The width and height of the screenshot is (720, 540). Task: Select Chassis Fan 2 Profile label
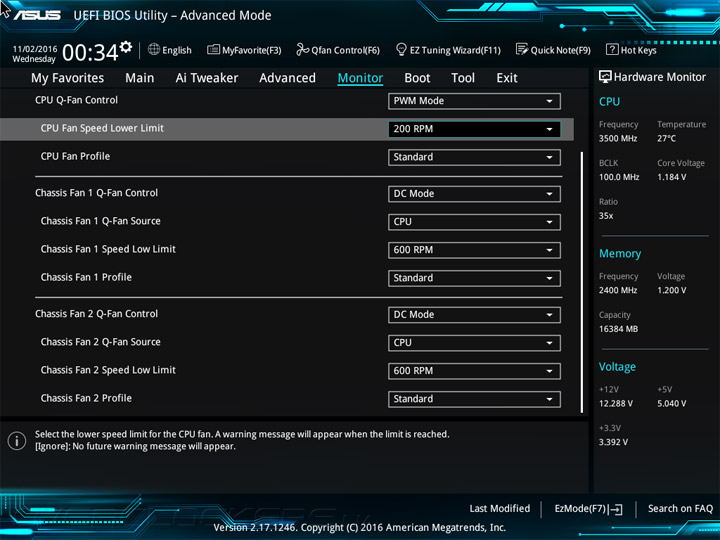86,398
